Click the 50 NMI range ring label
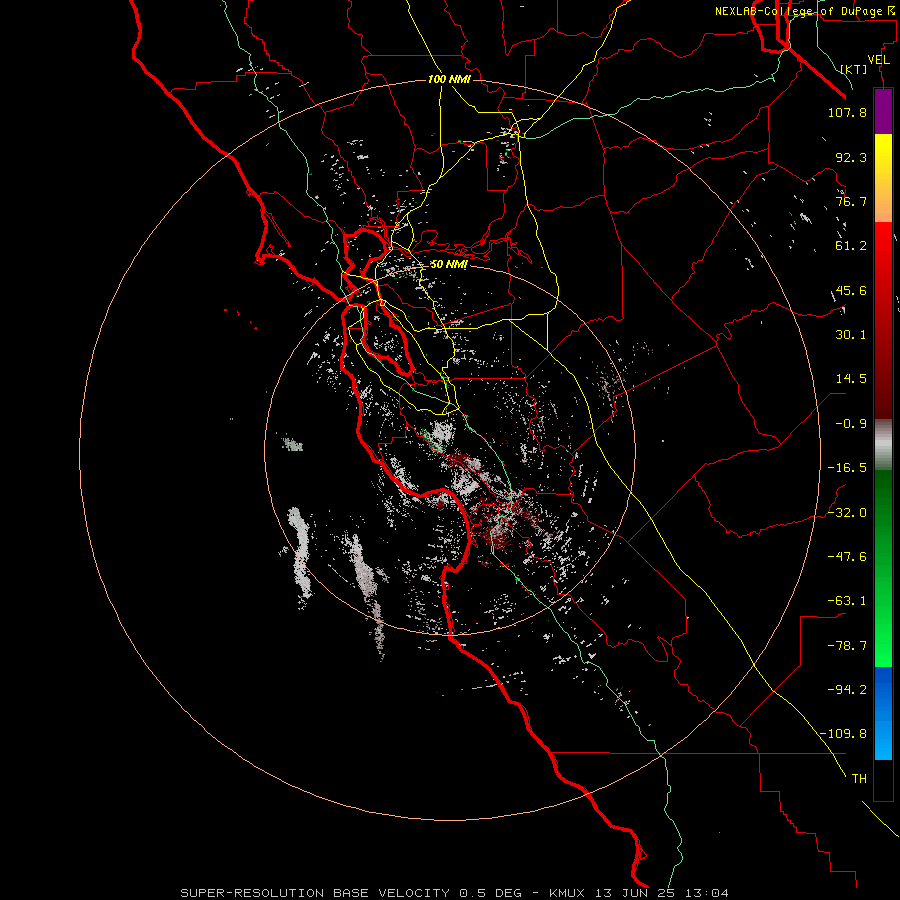This screenshot has height=900, width=900. [449, 265]
